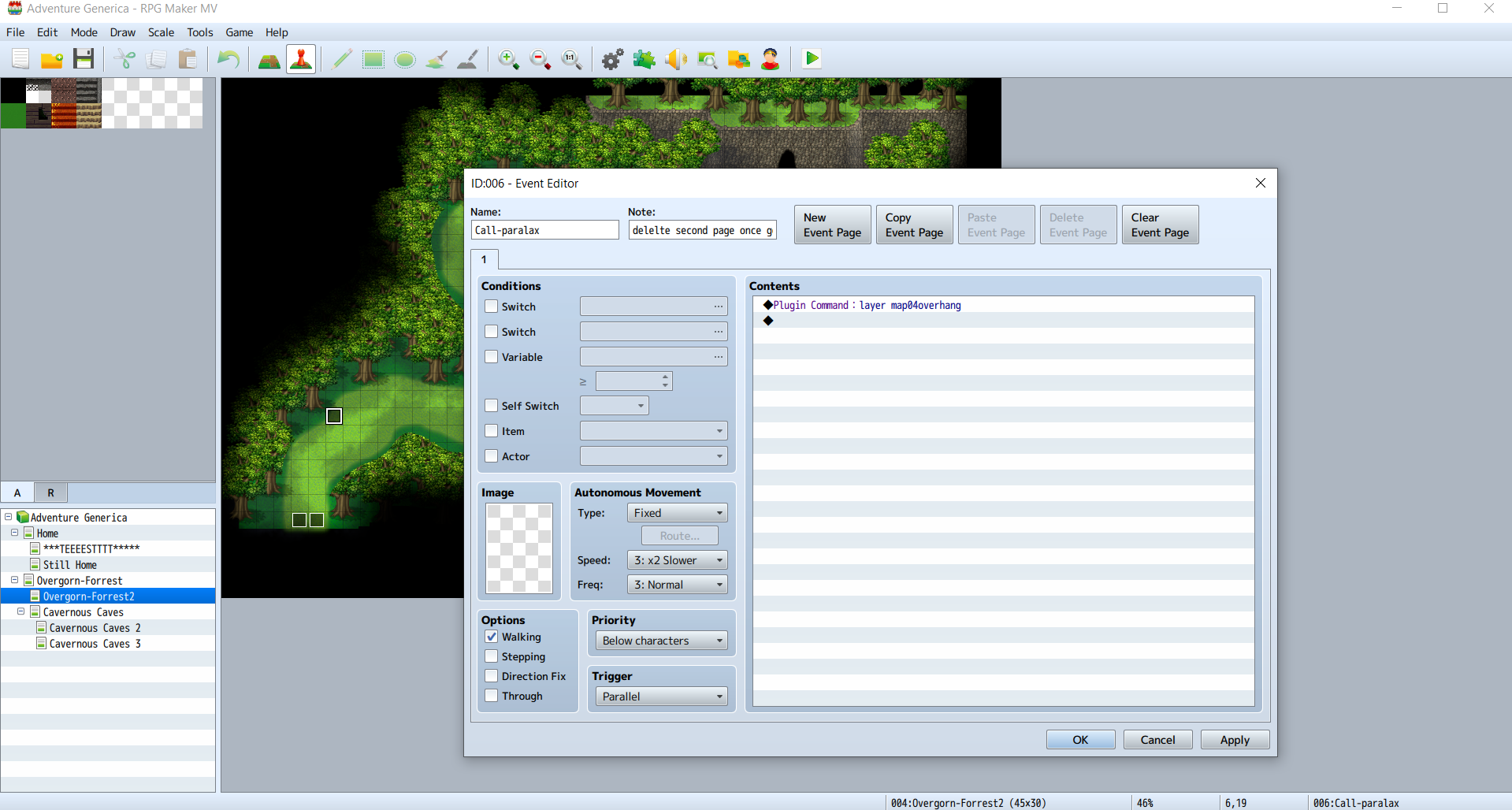
Task: Open the Draw menu
Action: pyautogui.click(x=122, y=32)
